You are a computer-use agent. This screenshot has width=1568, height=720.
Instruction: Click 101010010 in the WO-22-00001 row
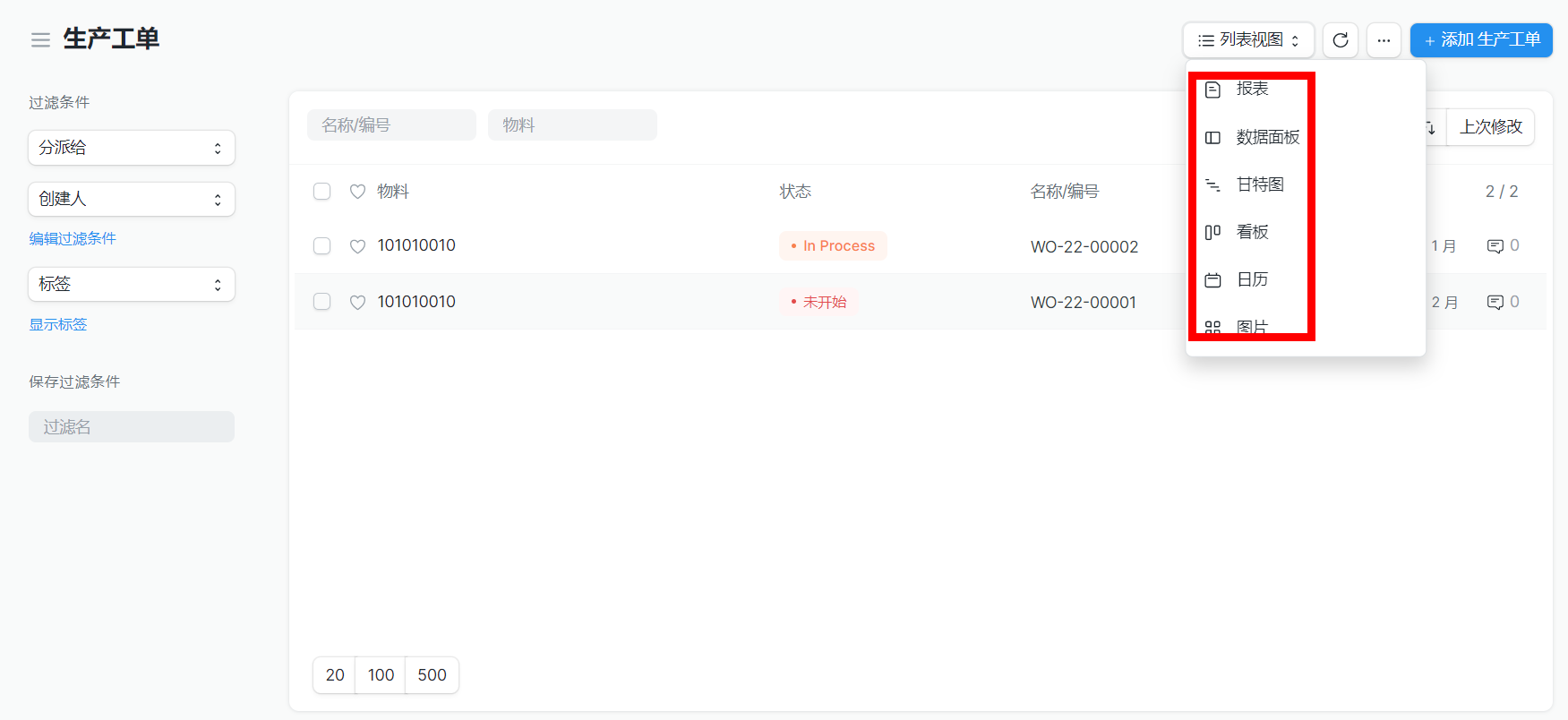[x=416, y=302]
